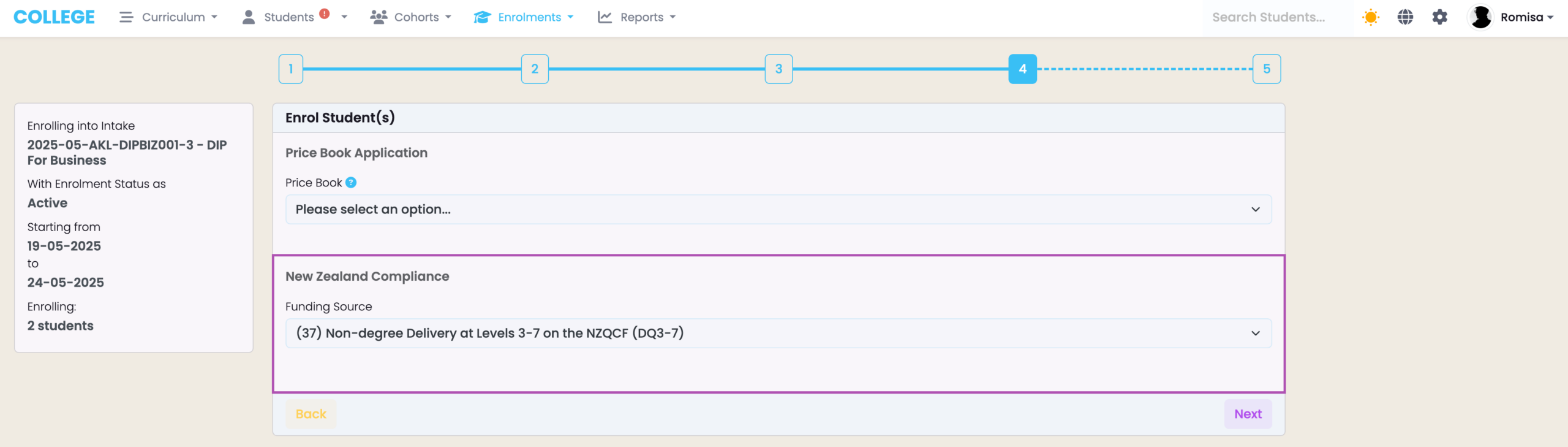
Task: Open the settings gear icon
Action: coord(1439,17)
